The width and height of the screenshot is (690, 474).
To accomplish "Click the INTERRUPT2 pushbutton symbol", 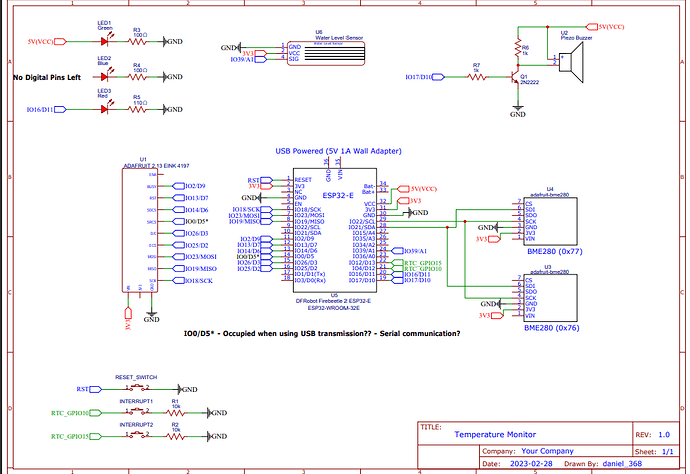I will click(x=138, y=434).
